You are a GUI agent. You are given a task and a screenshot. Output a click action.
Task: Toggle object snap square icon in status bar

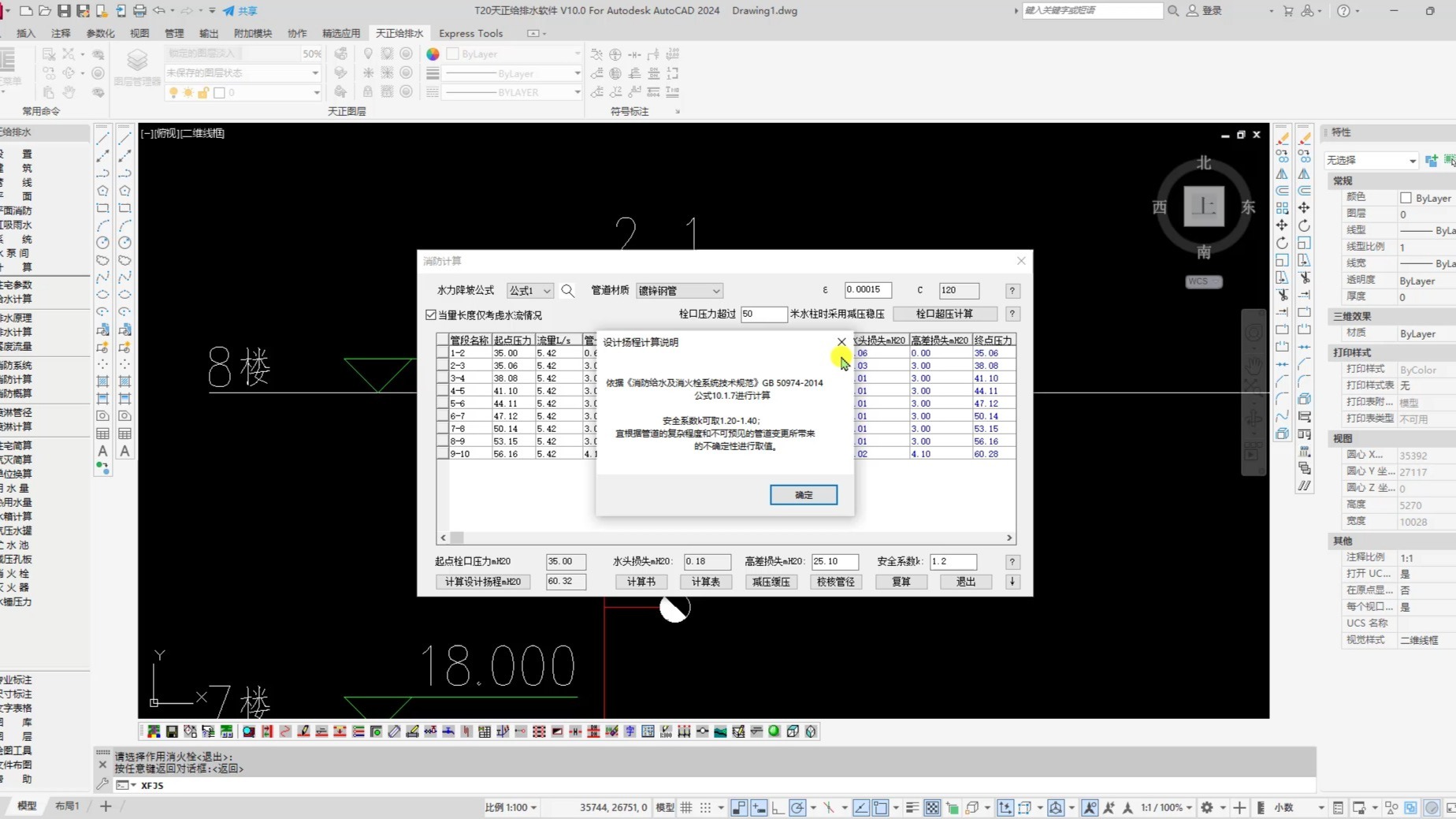880,807
